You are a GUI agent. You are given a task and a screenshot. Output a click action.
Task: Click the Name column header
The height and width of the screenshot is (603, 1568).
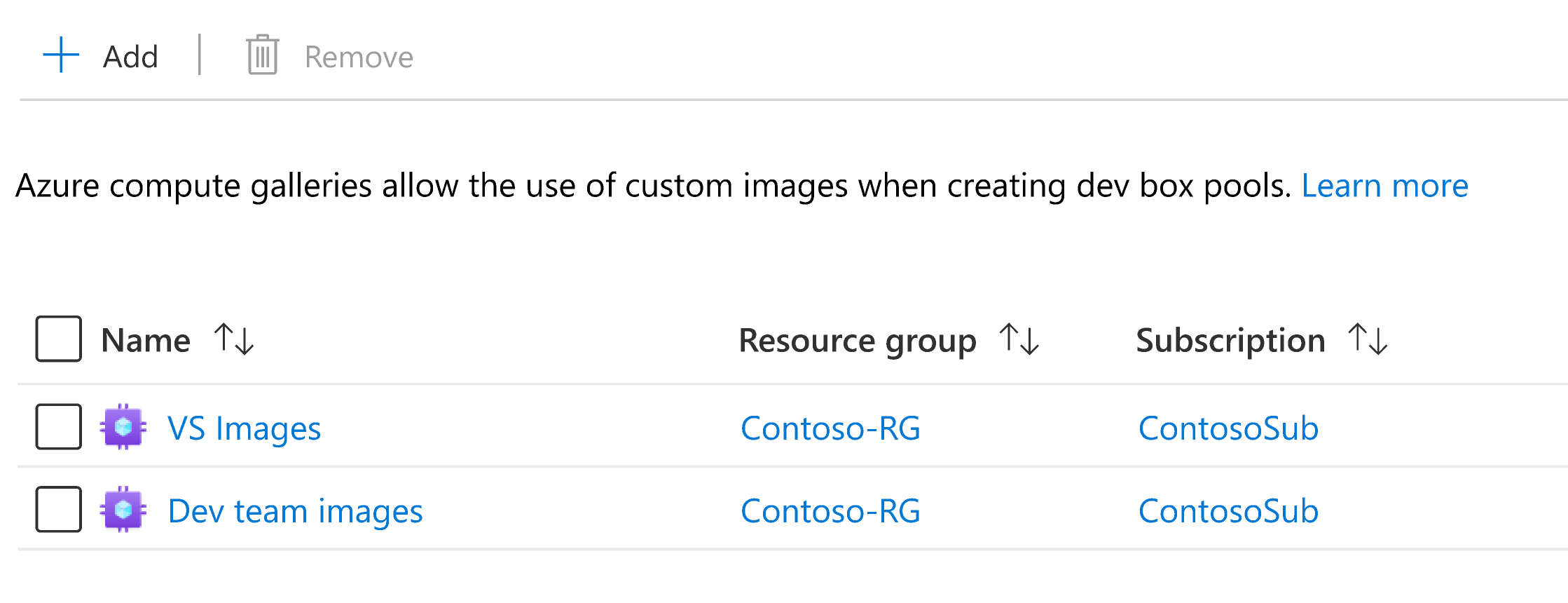(x=144, y=341)
